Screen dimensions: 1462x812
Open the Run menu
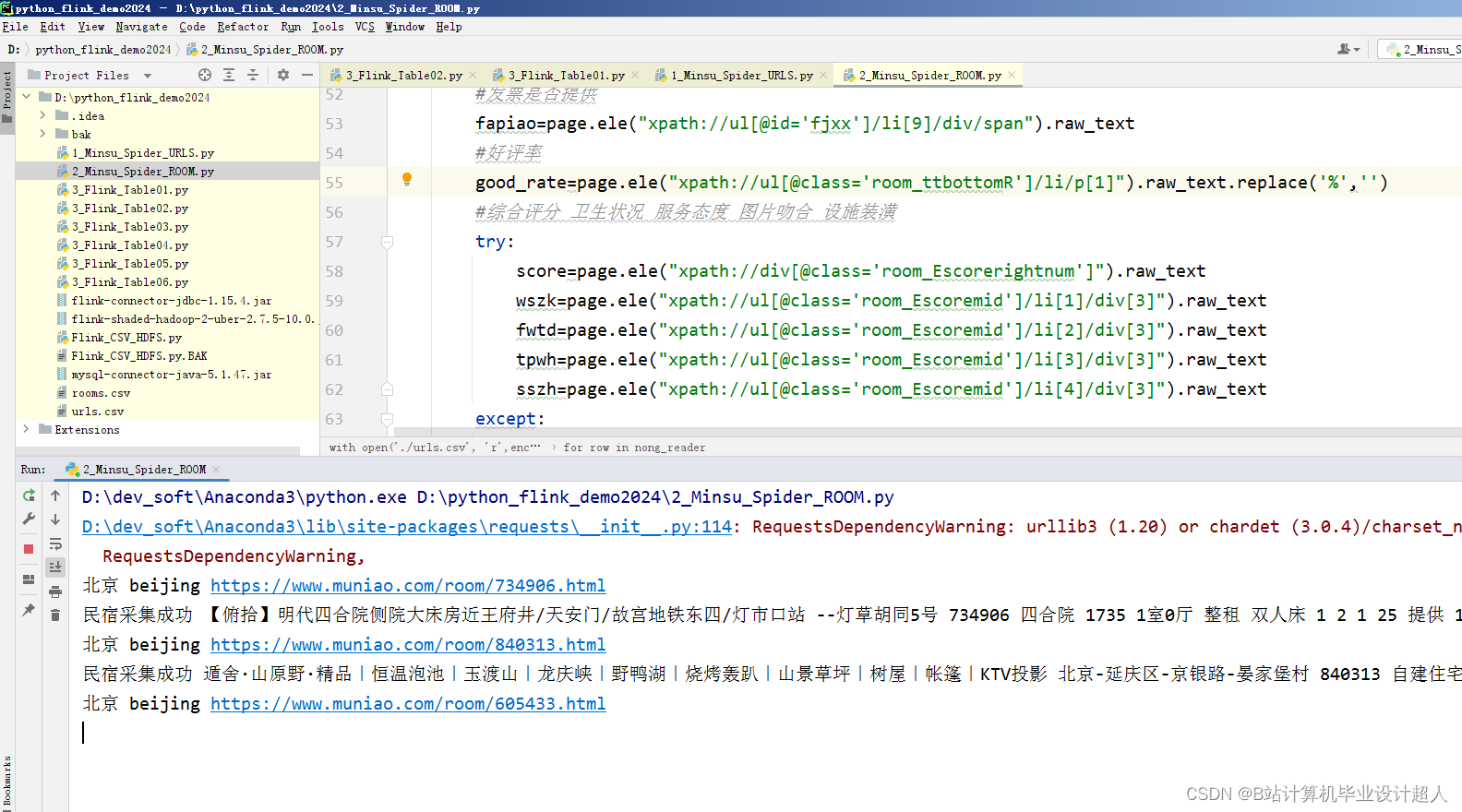(x=291, y=27)
